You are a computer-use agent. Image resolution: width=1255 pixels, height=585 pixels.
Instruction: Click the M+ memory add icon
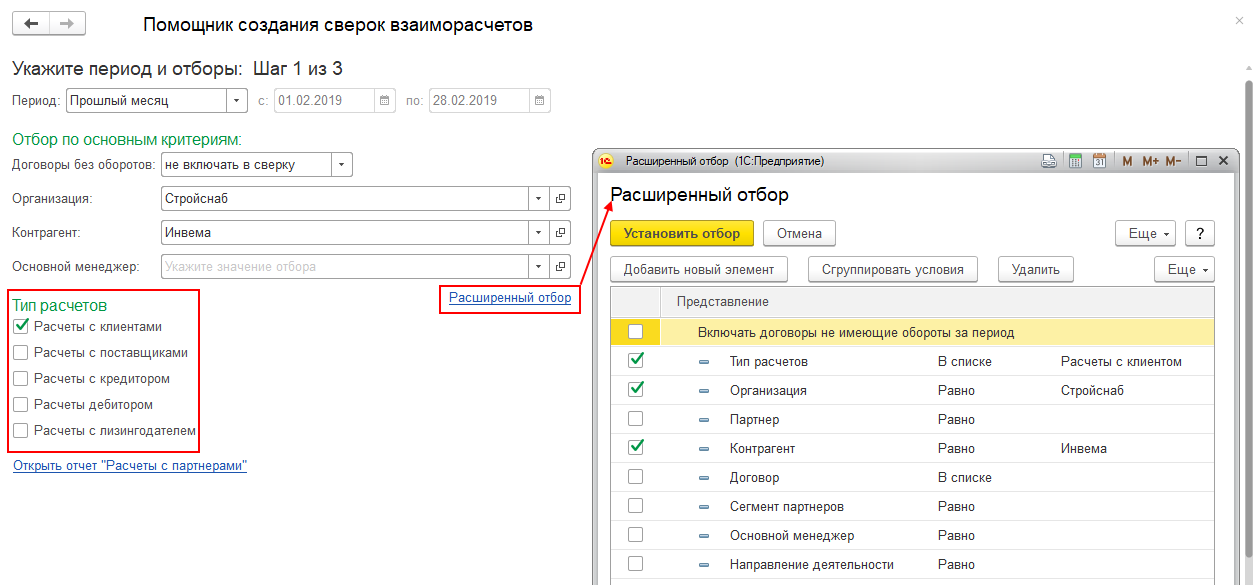[x=1149, y=161]
